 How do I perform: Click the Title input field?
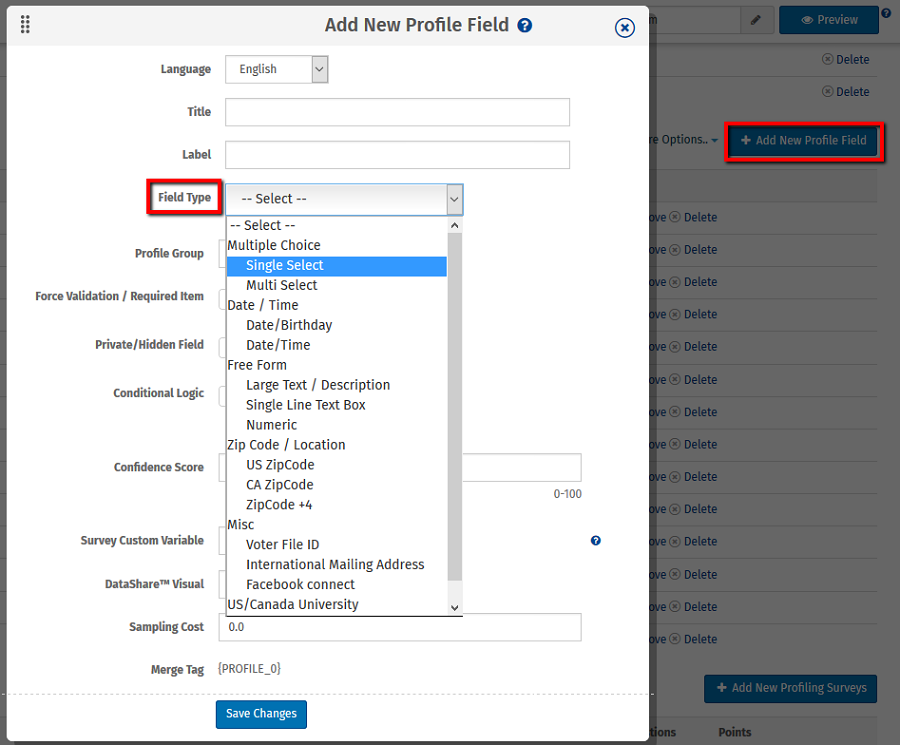pos(397,112)
